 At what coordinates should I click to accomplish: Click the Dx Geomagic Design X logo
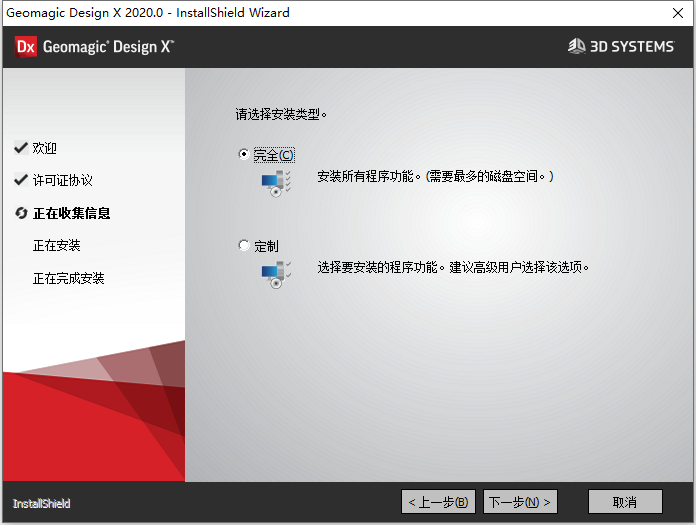(95, 47)
